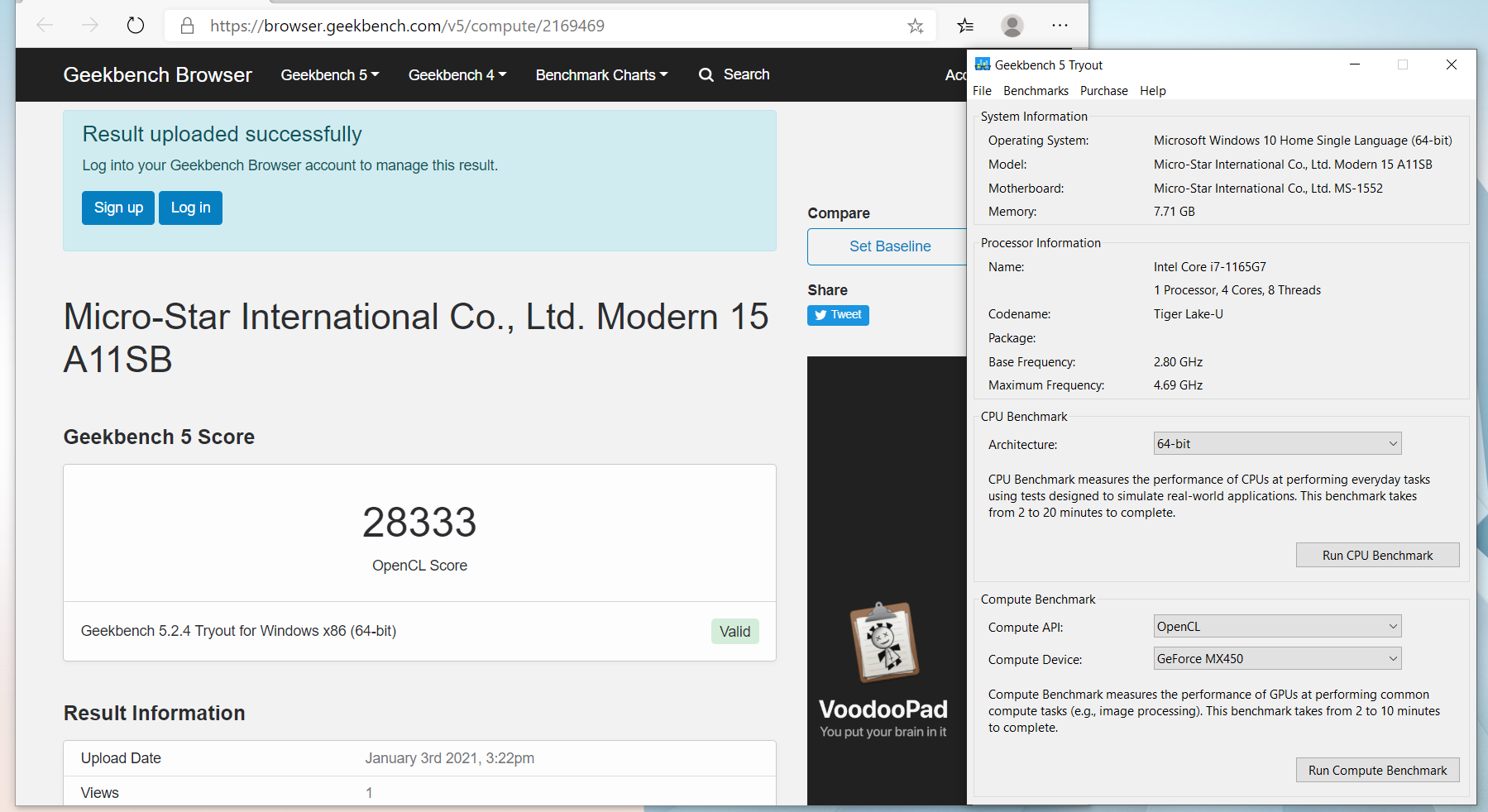Open the Purchase menu
Viewport: 1488px width, 812px height.
coord(1103,91)
